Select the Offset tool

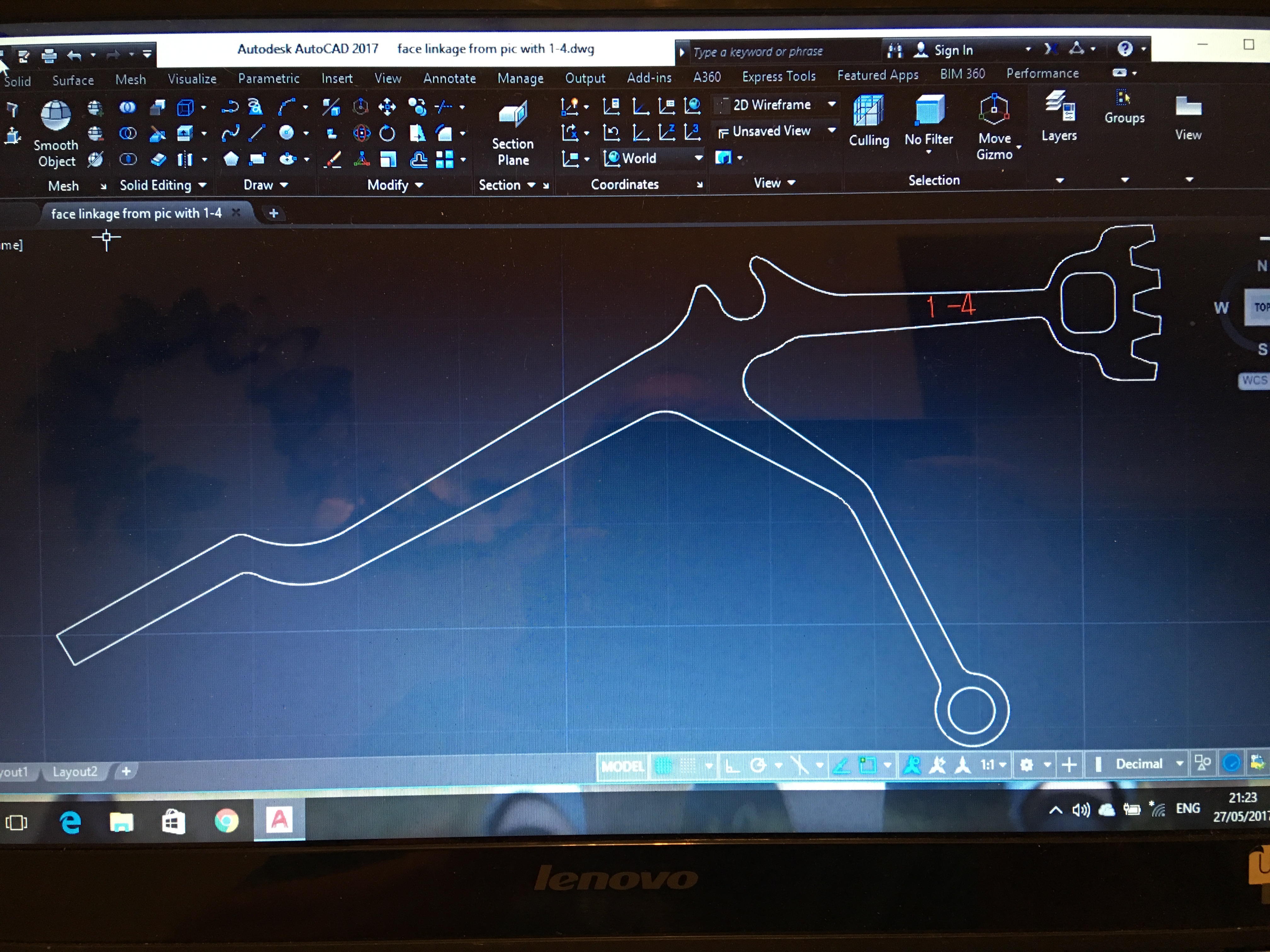[x=419, y=160]
